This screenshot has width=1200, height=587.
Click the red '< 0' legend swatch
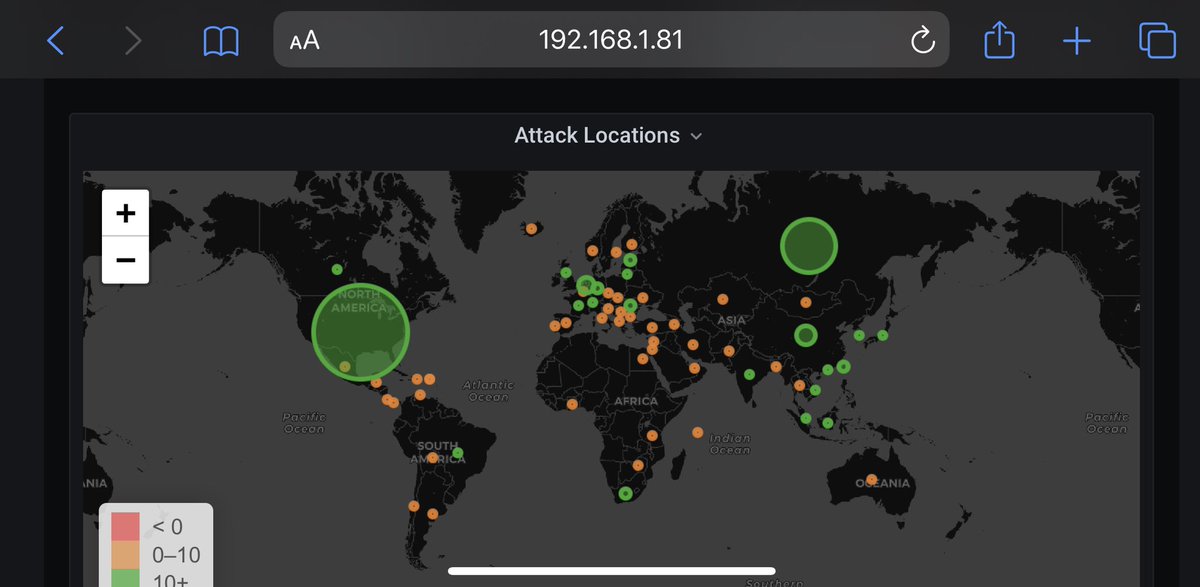coord(125,526)
